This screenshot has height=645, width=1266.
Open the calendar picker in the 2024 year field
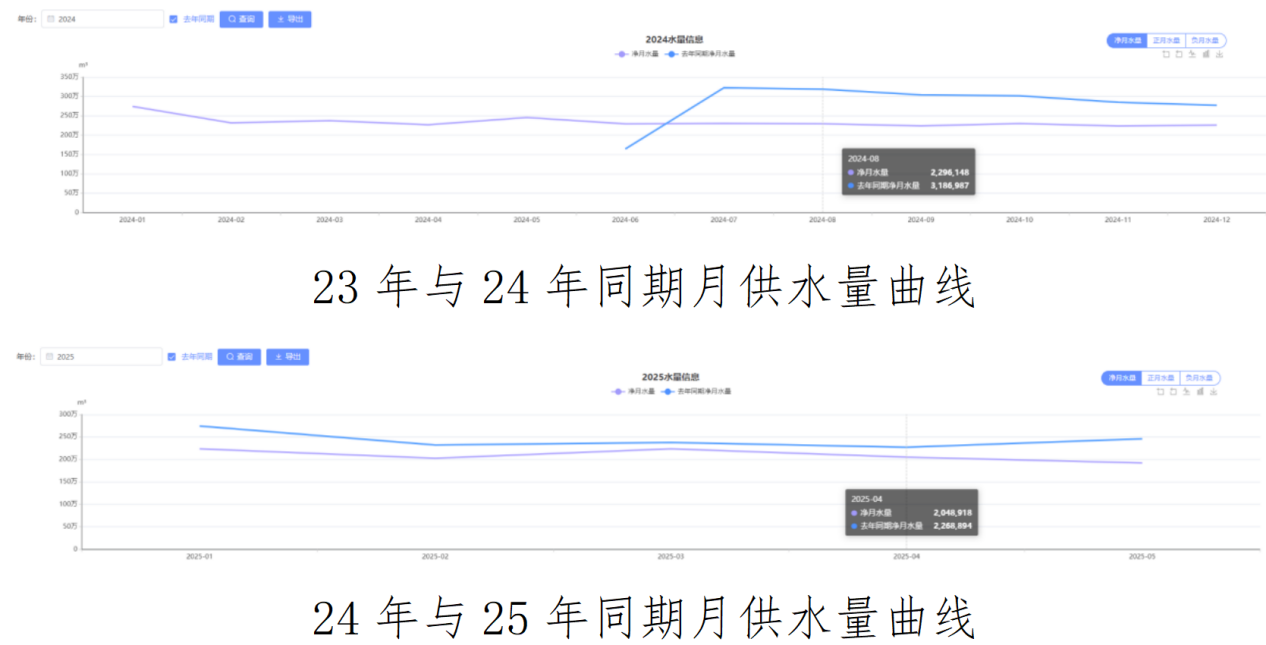coord(51,18)
